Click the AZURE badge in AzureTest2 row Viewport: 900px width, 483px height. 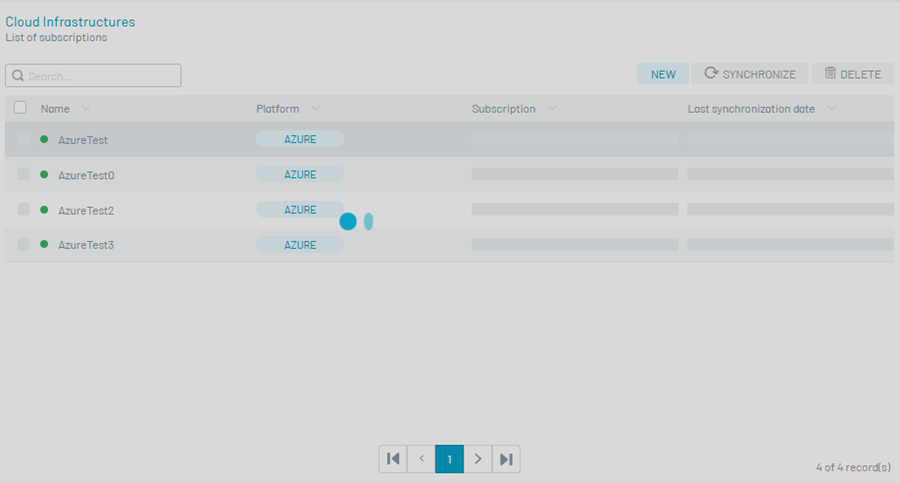click(300, 210)
